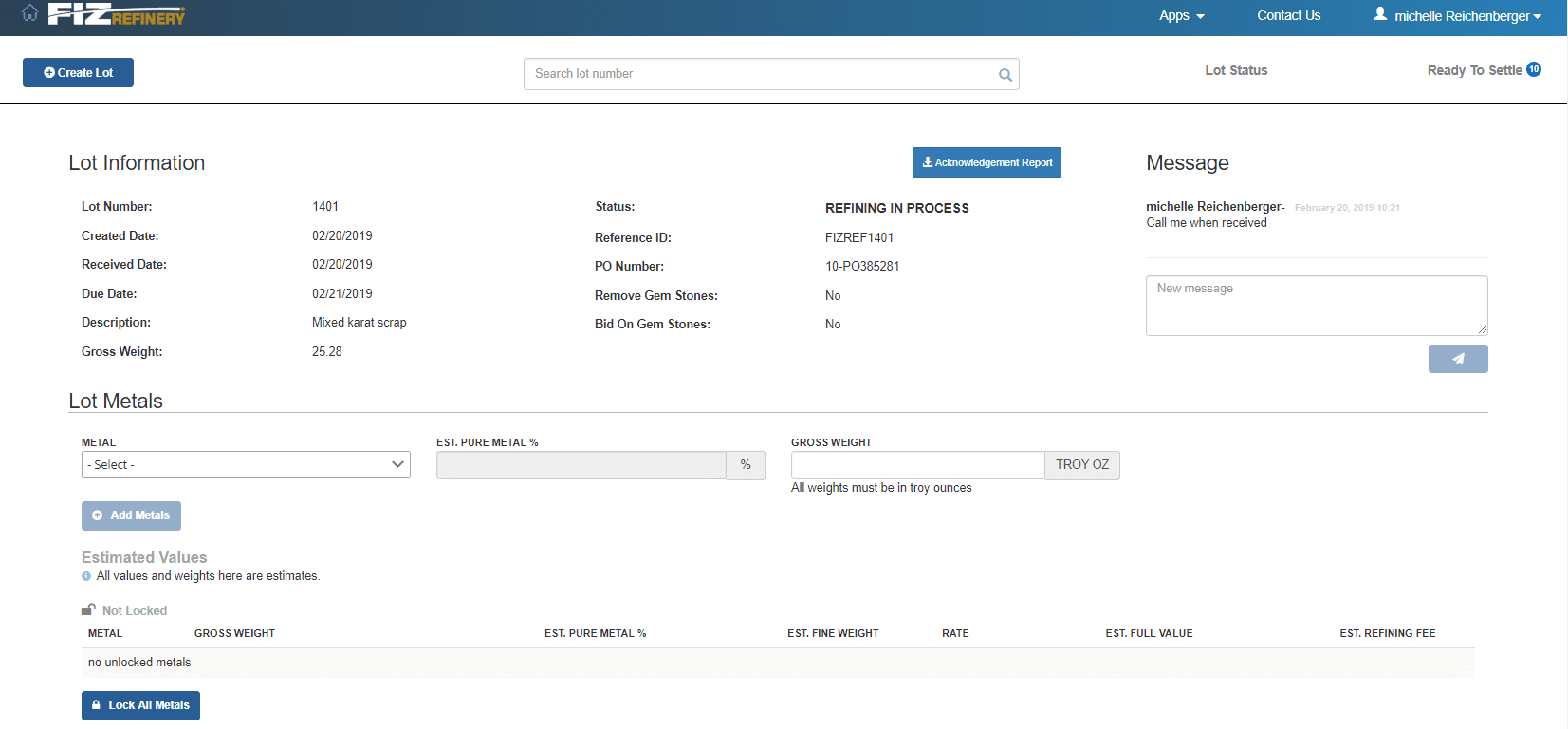This screenshot has height=729, width=1568.
Task: Click the Add Metals button
Action: pos(131,515)
